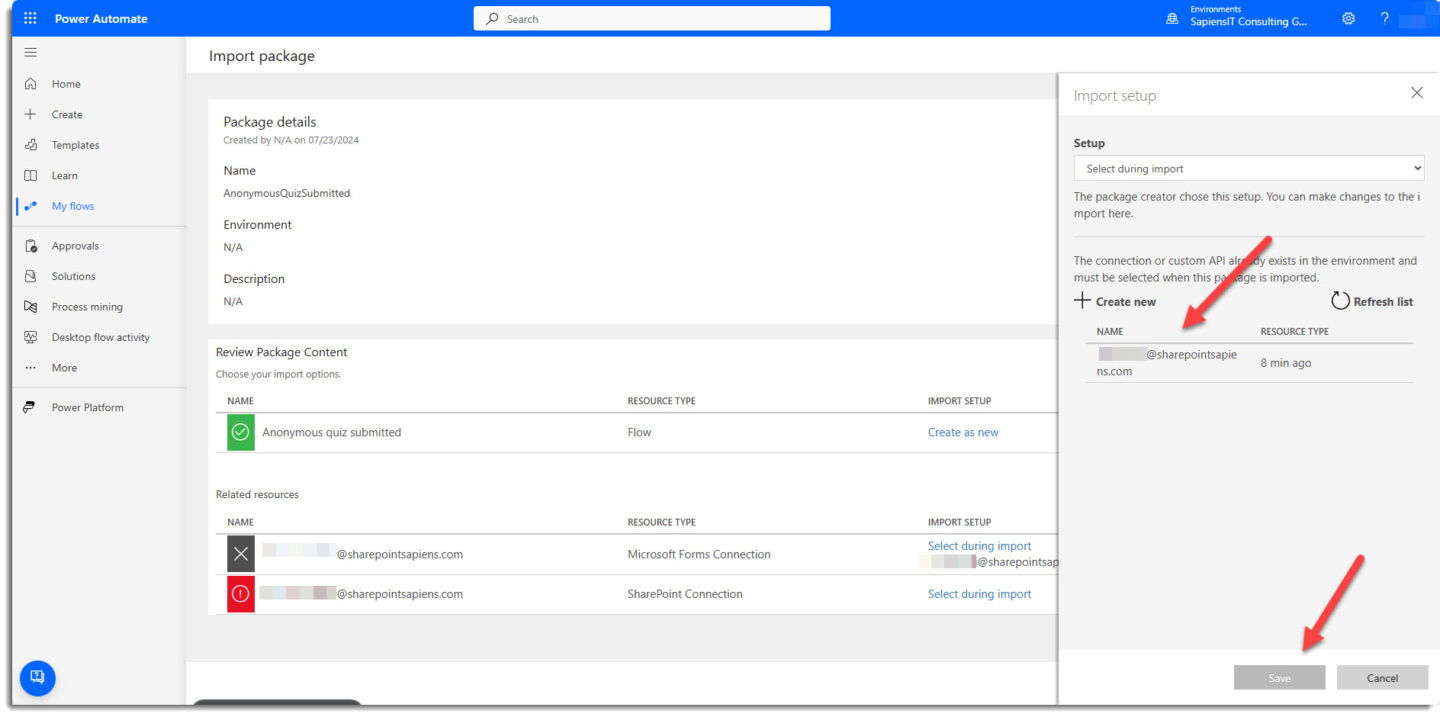The image size is (1440, 717).
Task: Click SharePoint Connection's Select during import link
Action: pos(979,594)
